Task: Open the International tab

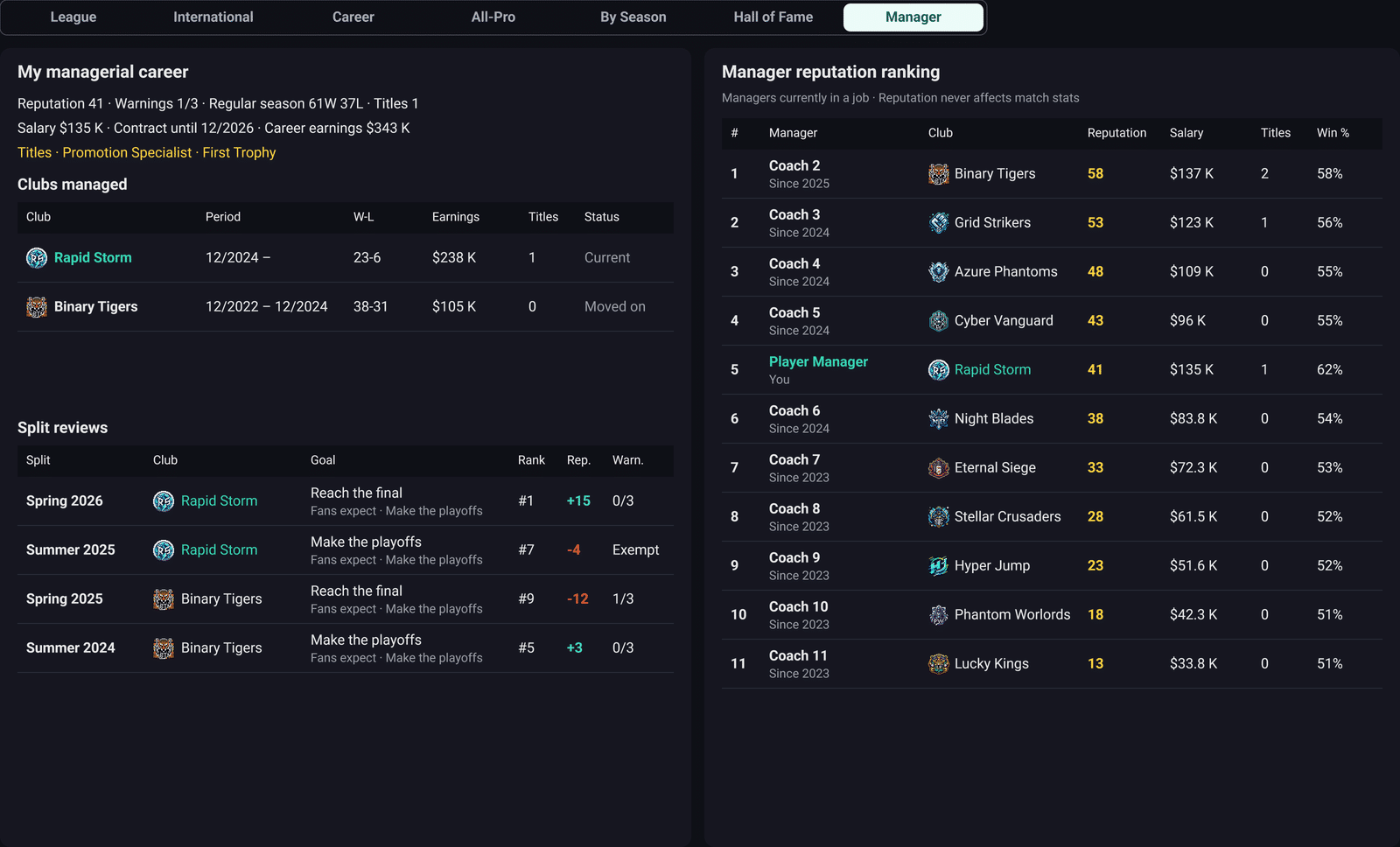Action: 213,17
